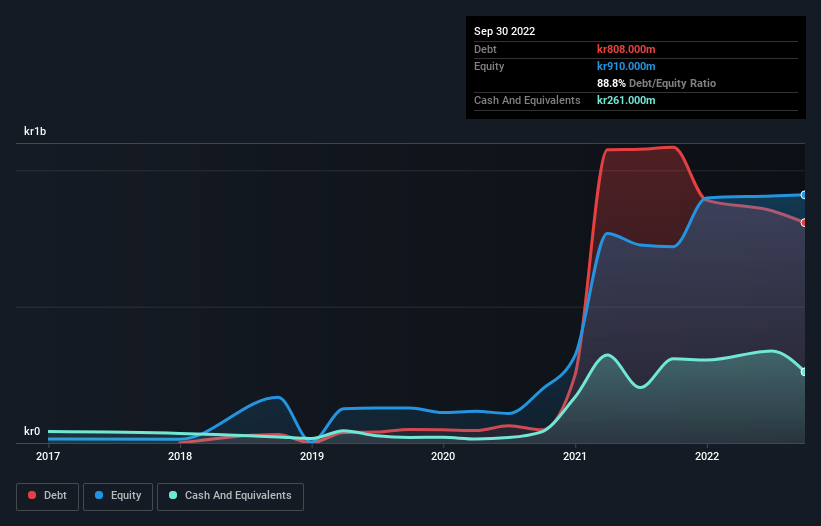
Task: Click the Equity row label in tooltip
Action: click(x=489, y=66)
